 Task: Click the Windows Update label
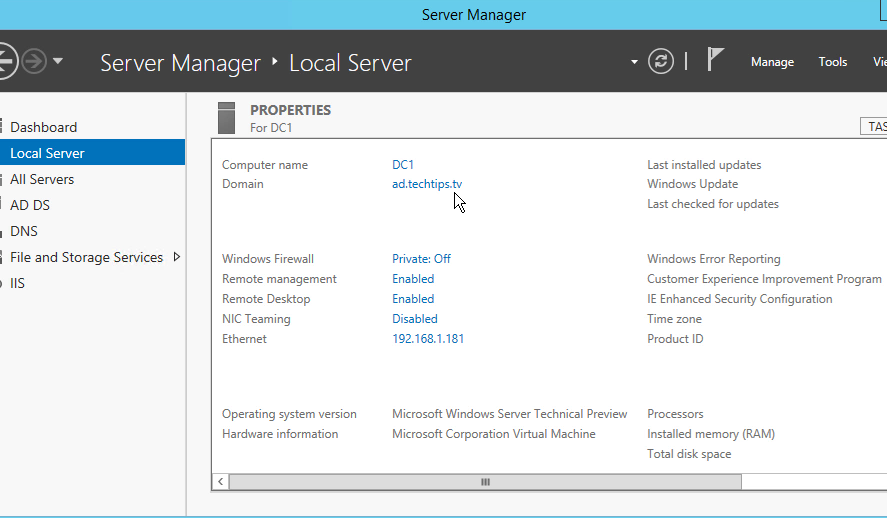[692, 184]
